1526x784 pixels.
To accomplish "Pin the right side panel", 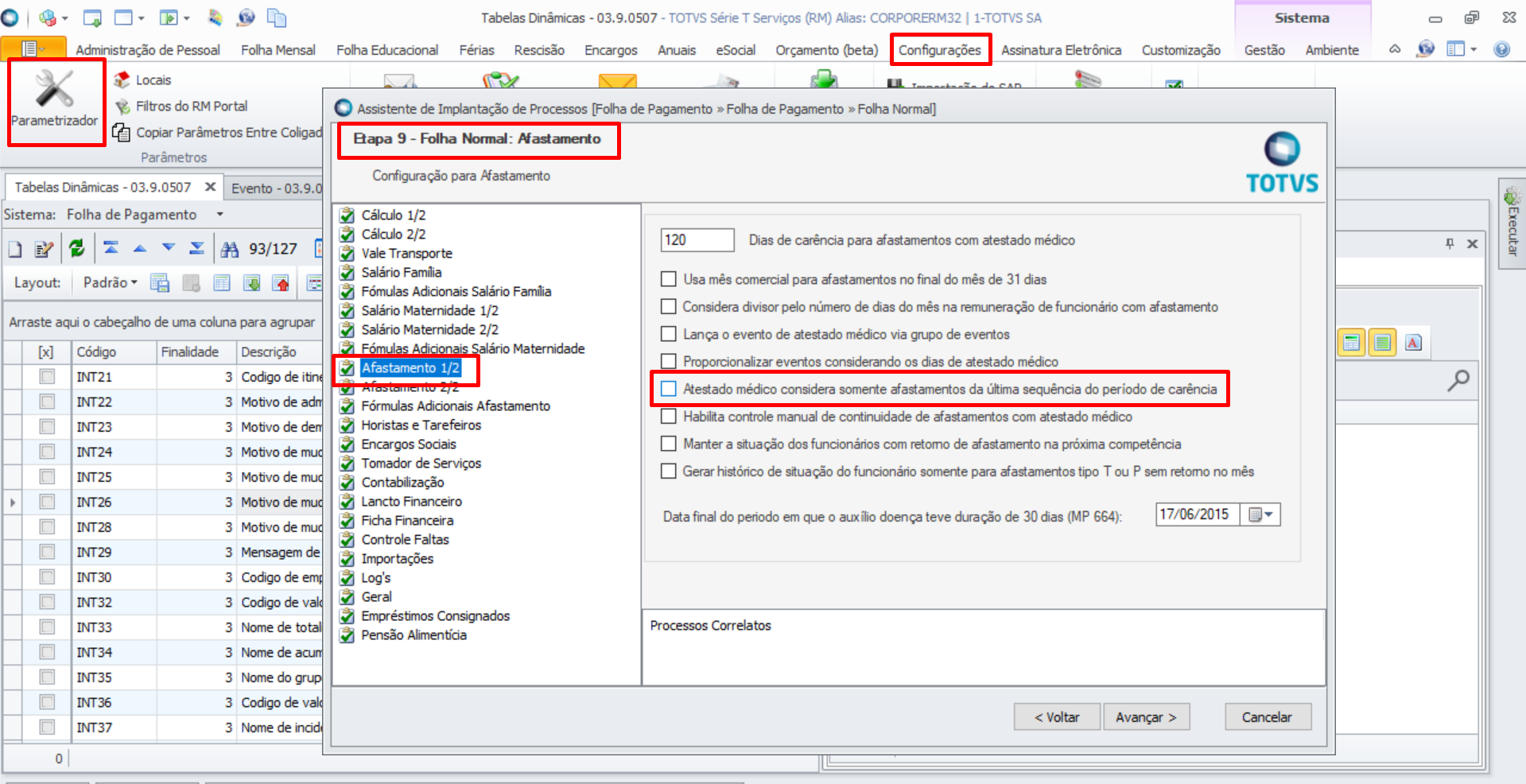I will [x=1450, y=244].
